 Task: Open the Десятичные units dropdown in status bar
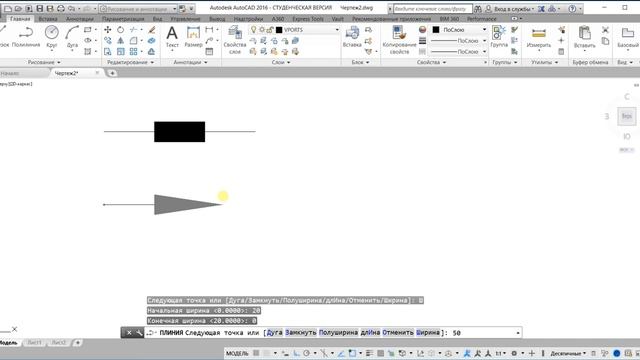click(x=568, y=353)
